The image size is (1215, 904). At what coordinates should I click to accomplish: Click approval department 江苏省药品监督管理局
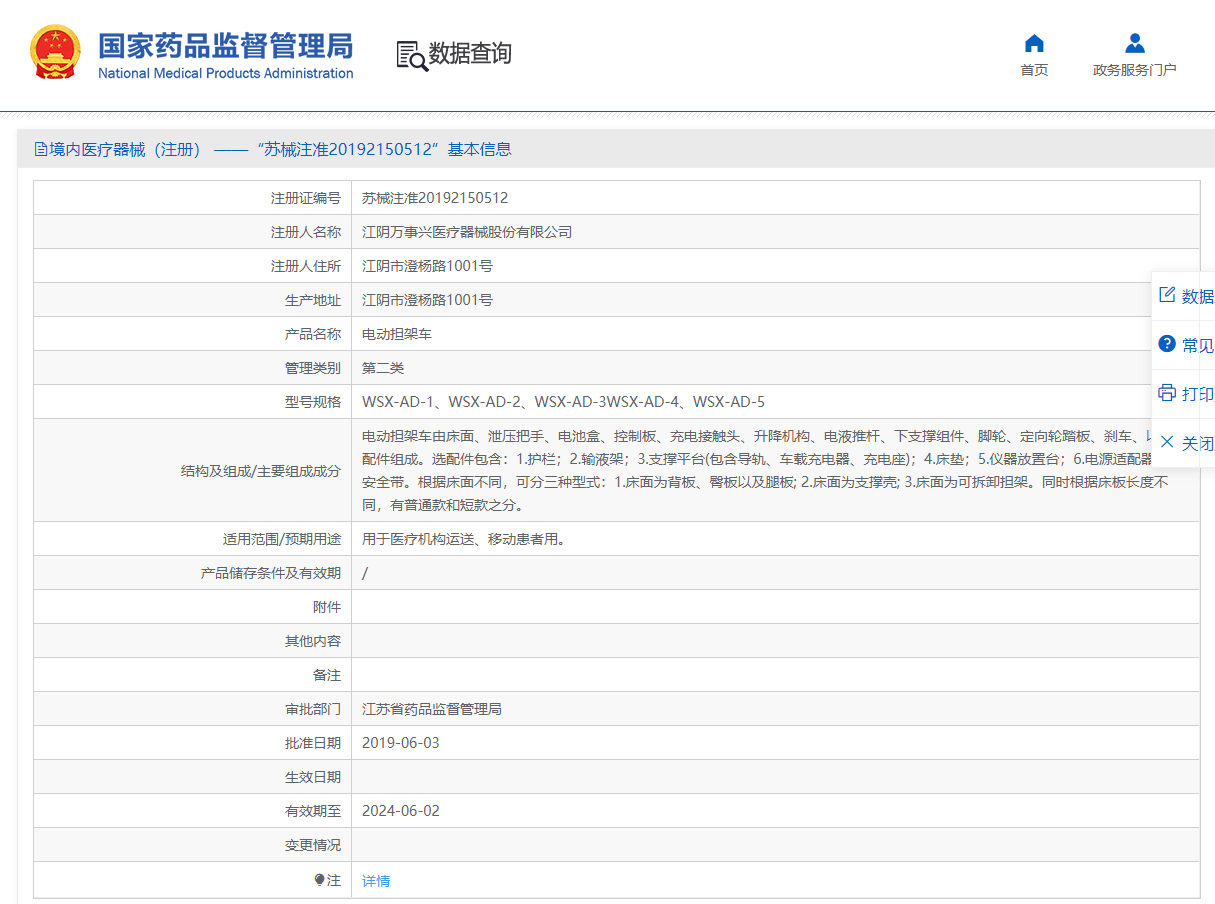tap(432, 709)
